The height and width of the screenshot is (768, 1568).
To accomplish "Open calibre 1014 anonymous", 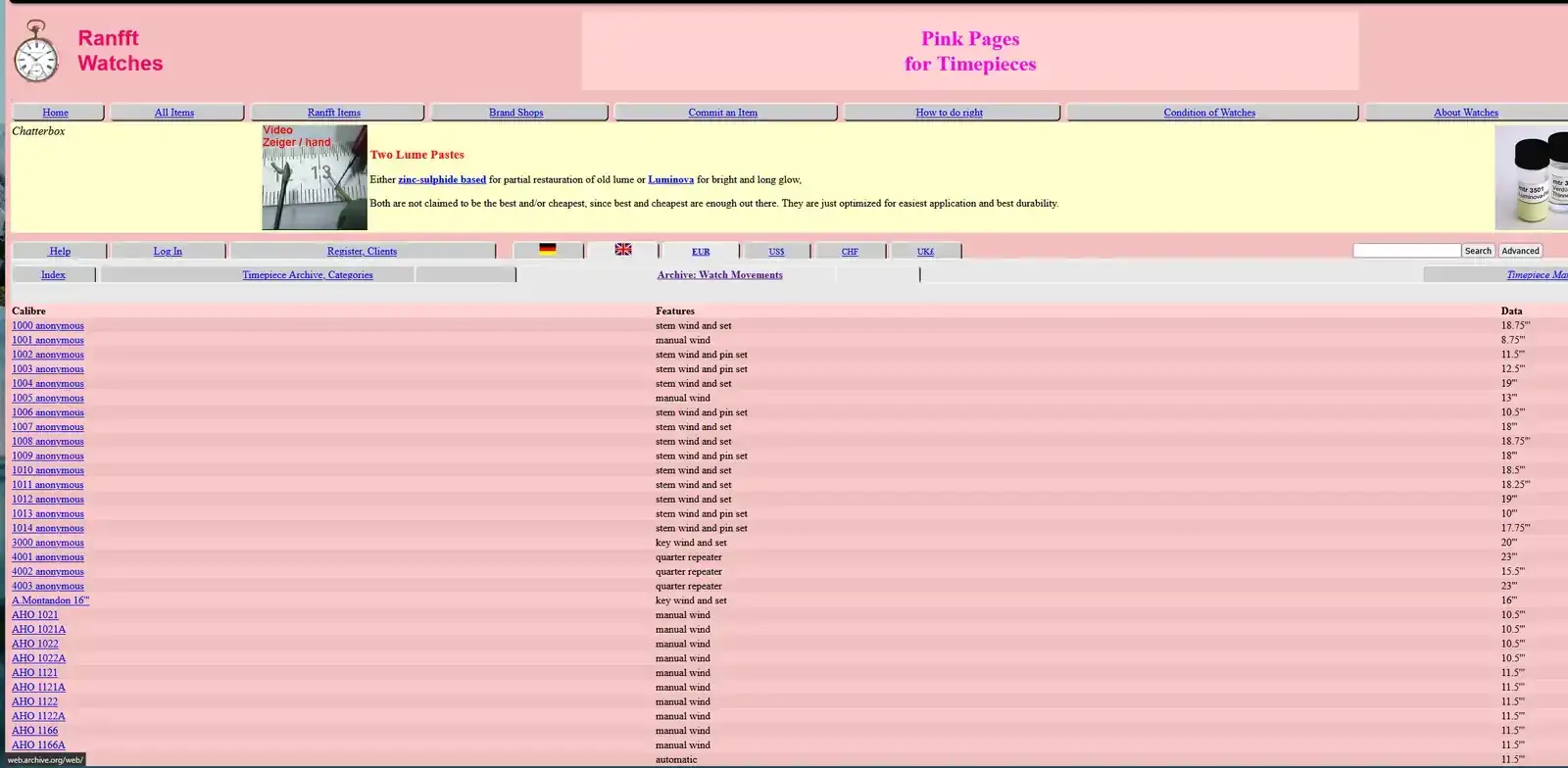I will (48, 528).
